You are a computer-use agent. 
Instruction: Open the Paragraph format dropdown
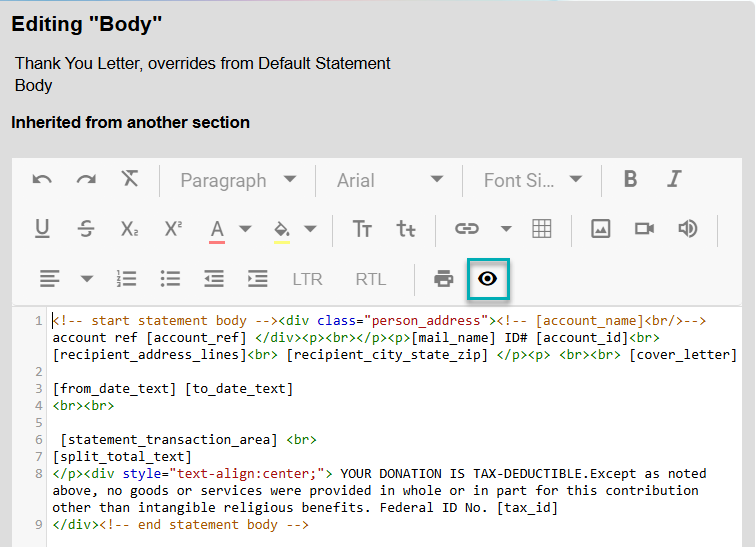(x=238, y=180)
